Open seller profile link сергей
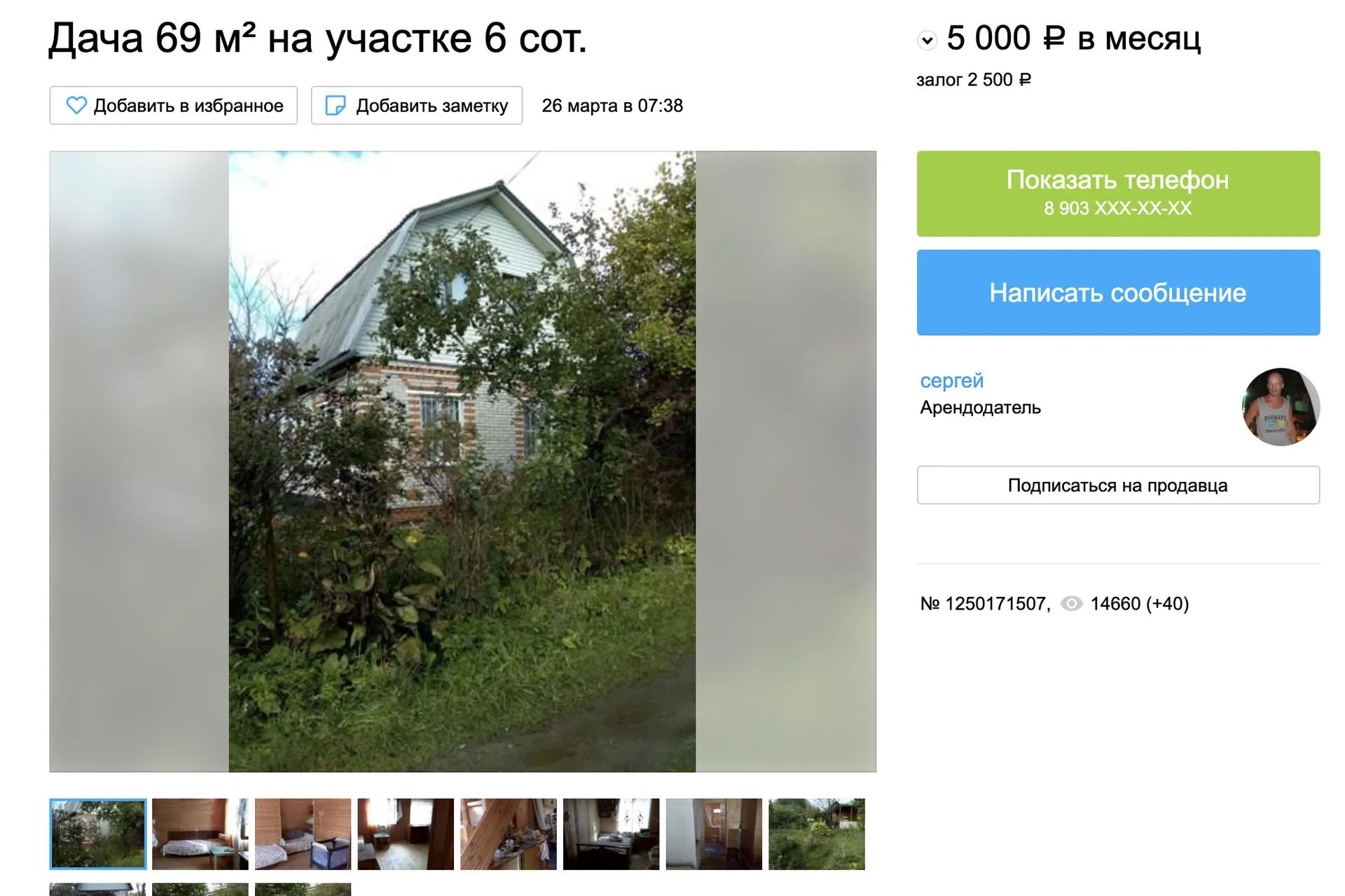 pos(951,380)
